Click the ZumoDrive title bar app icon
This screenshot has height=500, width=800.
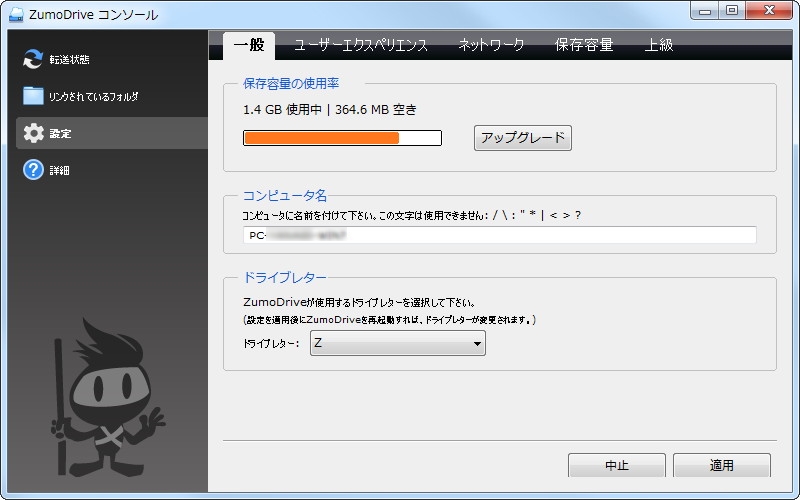point(16,14)
